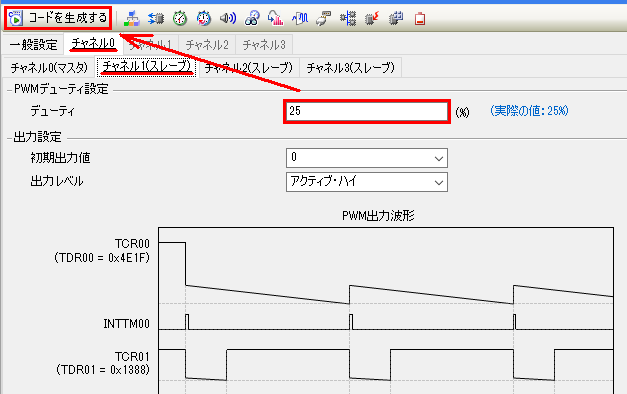Image resolution: width=627 pixels, height=394 pixels.
Task: Click the コードを生成する button
Action: [x=58, y=18]
